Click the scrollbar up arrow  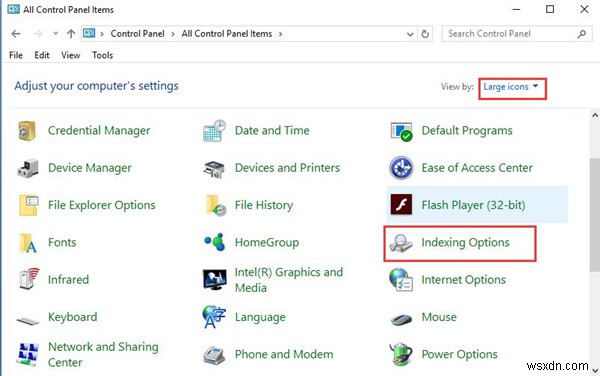pos(595,115)
